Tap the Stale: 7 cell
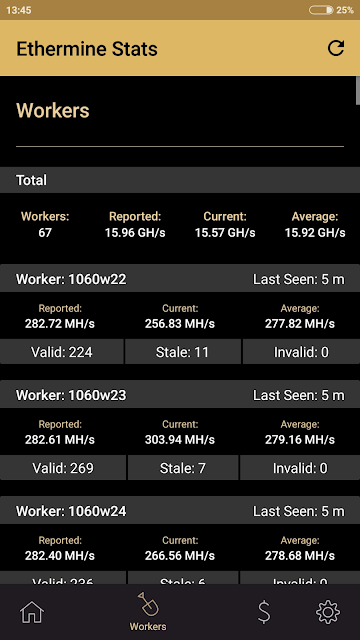 182,468
